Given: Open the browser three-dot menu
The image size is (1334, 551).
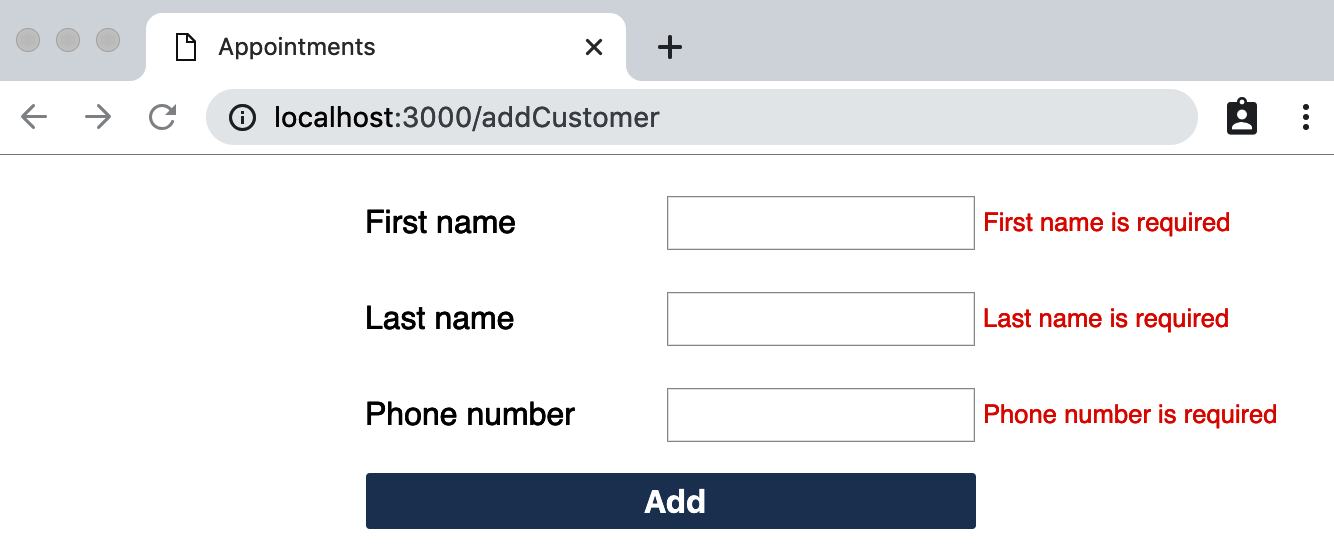Looking at the screenshot, I should [x=1306, y=117].
